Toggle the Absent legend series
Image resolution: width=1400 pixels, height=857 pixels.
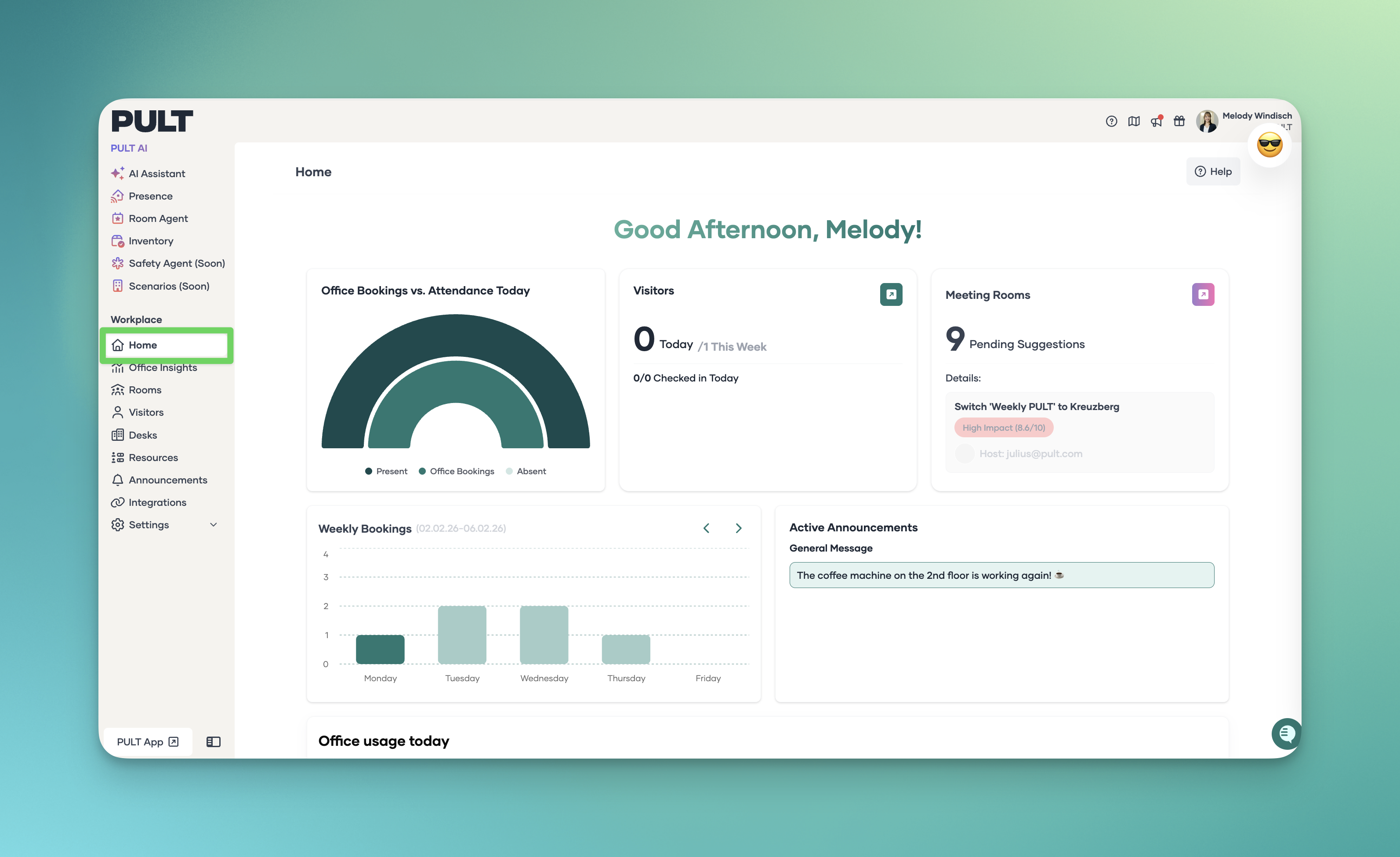(526, 471)
